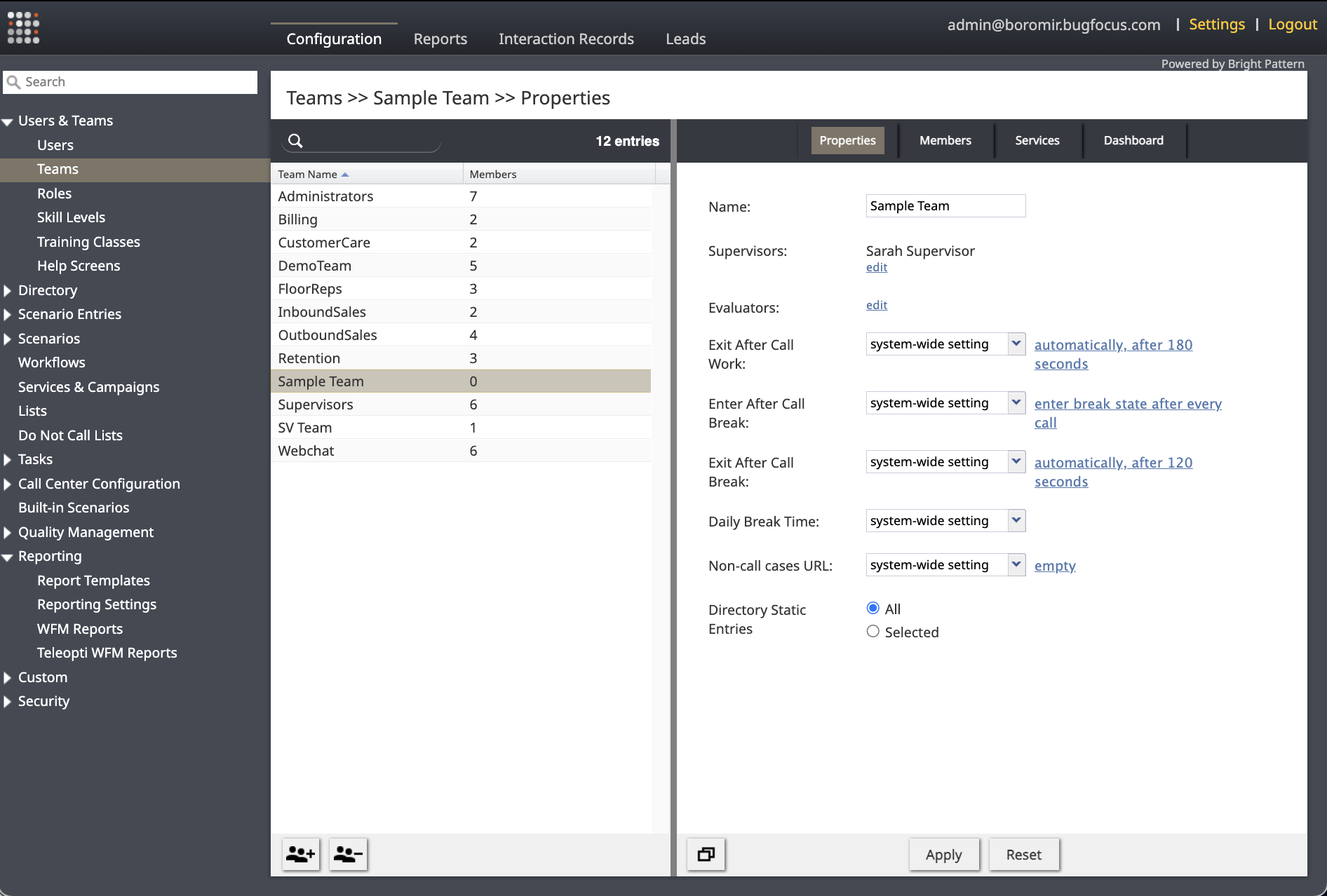Image resolution: width=1327 pixels, height=896 pixels.
Task: Expand Scenario Entries node
Action: click(x=8, y=314)
